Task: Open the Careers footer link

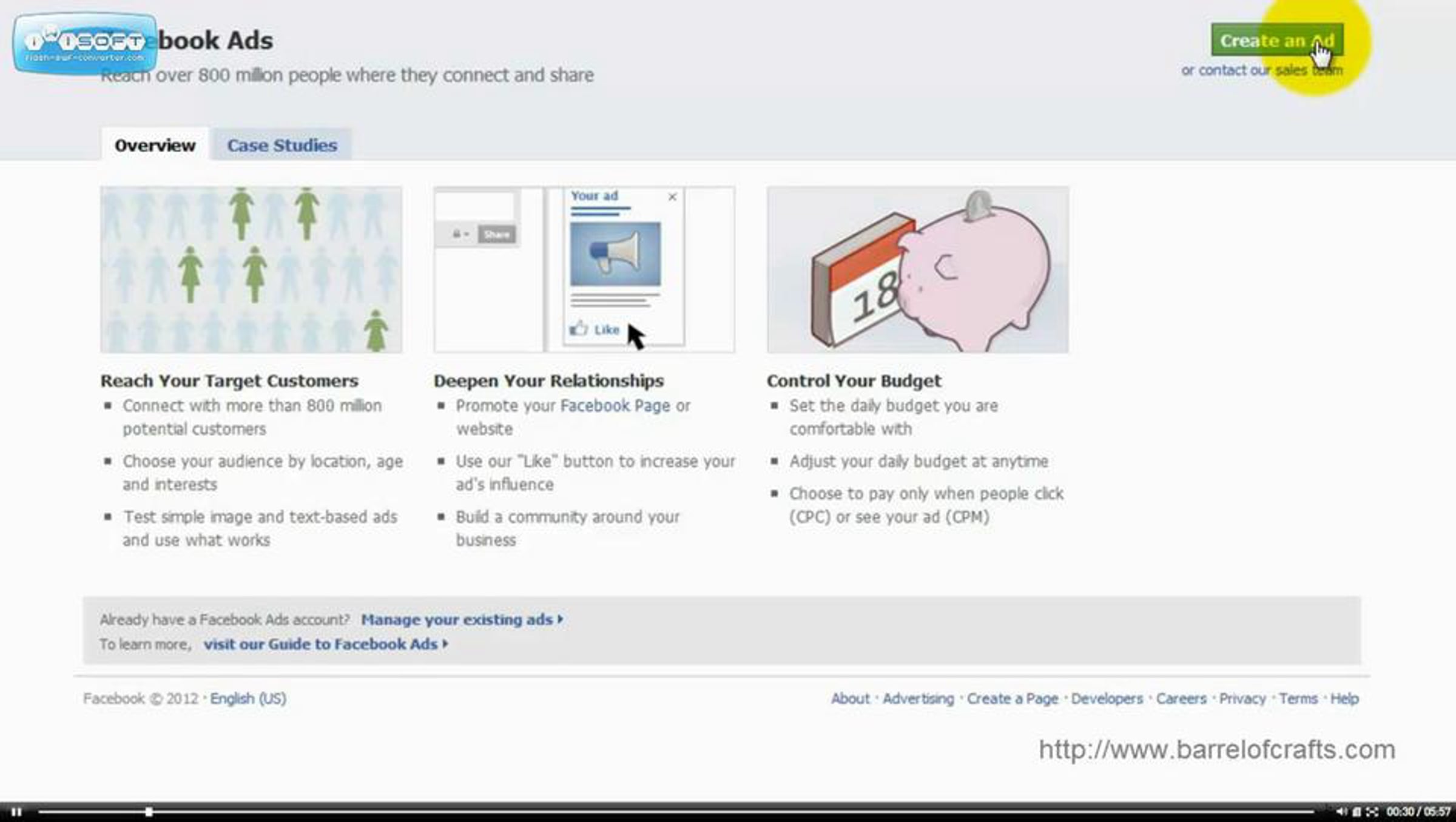Action: (1181, 698)
